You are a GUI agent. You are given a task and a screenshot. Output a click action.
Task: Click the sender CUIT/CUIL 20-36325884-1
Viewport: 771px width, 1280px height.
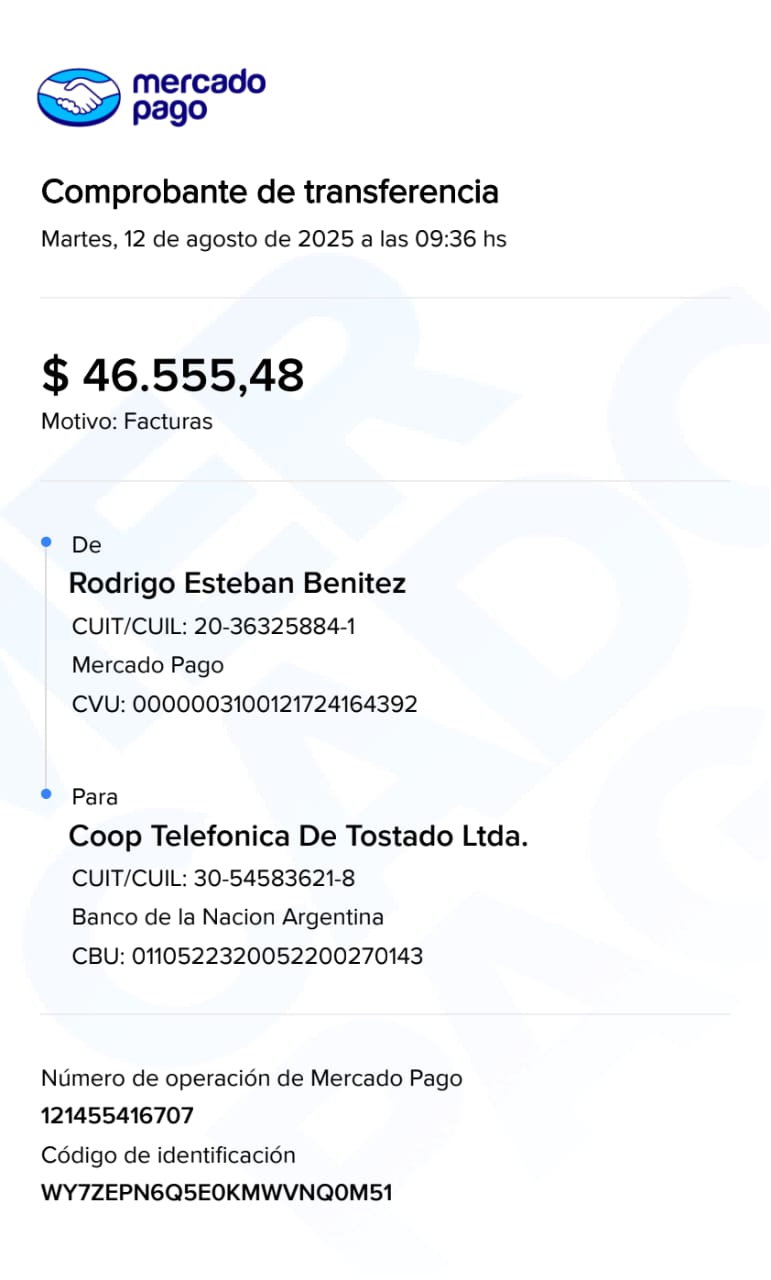[214, 627]
